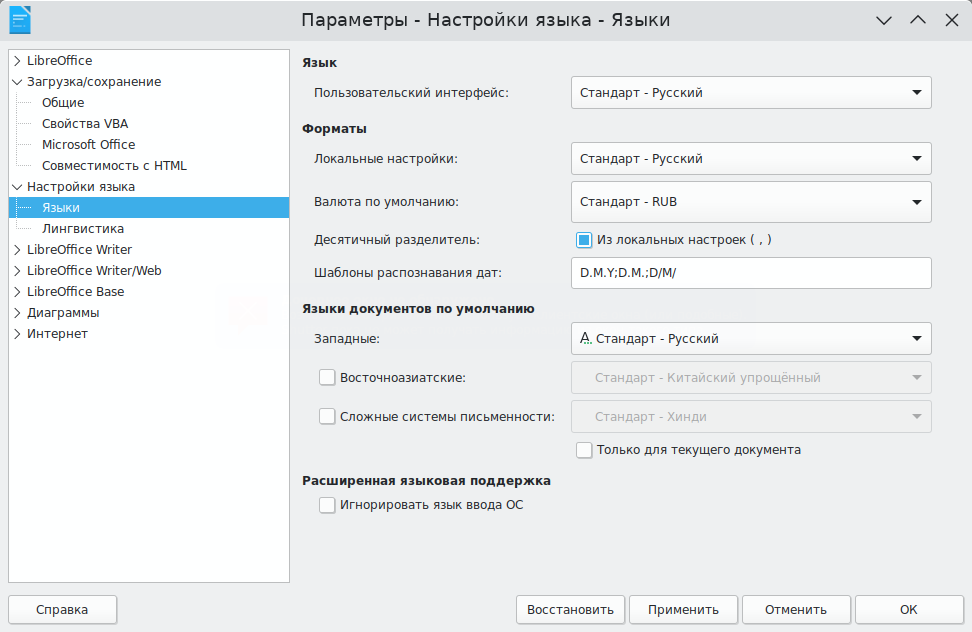The image size is (972, 632).
Task: Open the Локальные настройки dropdown
Action: pos(751,159)
